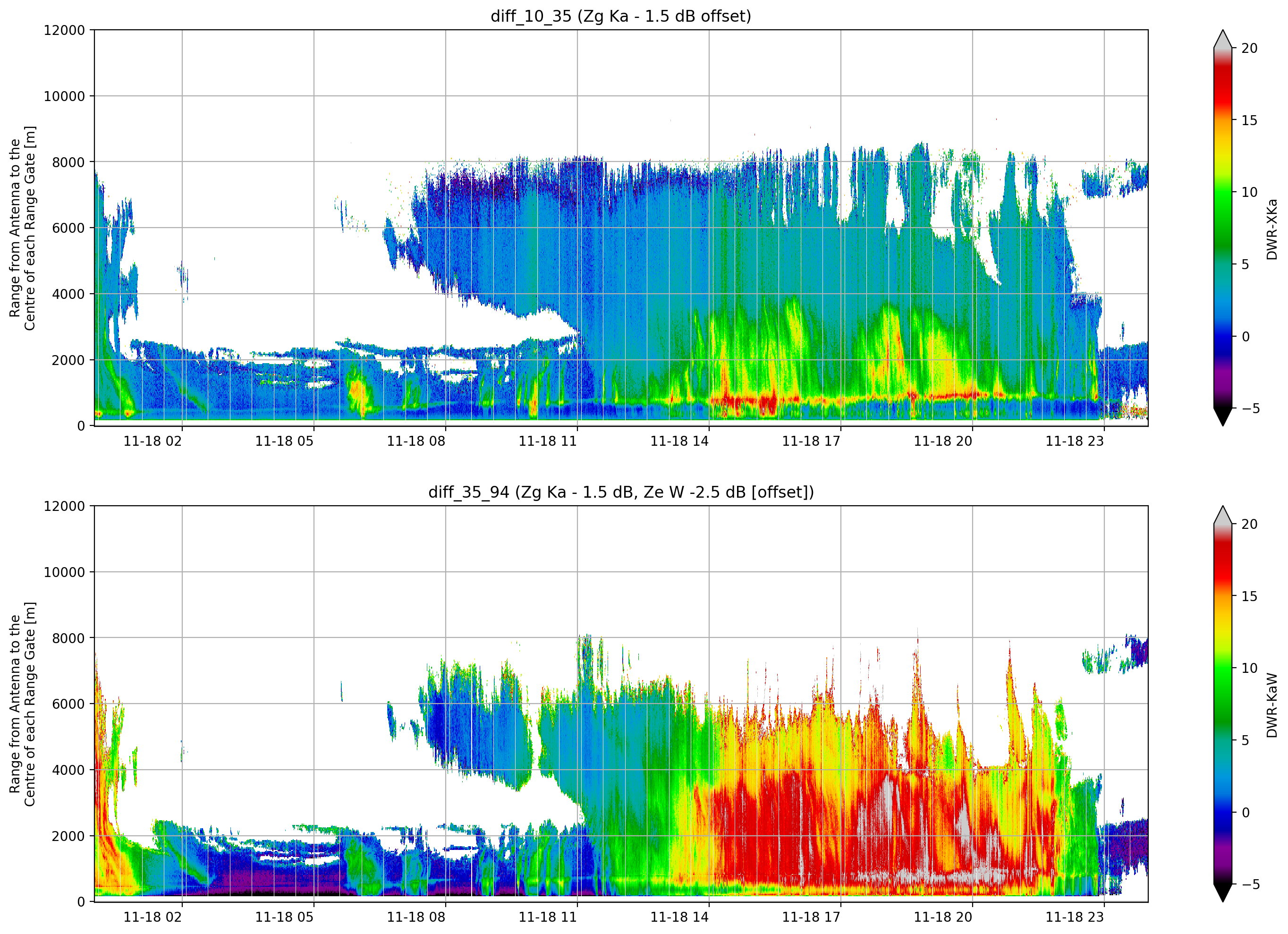Click the 11-18 23 label under top plot
1288x934 pixels.
pos(1075,442)
